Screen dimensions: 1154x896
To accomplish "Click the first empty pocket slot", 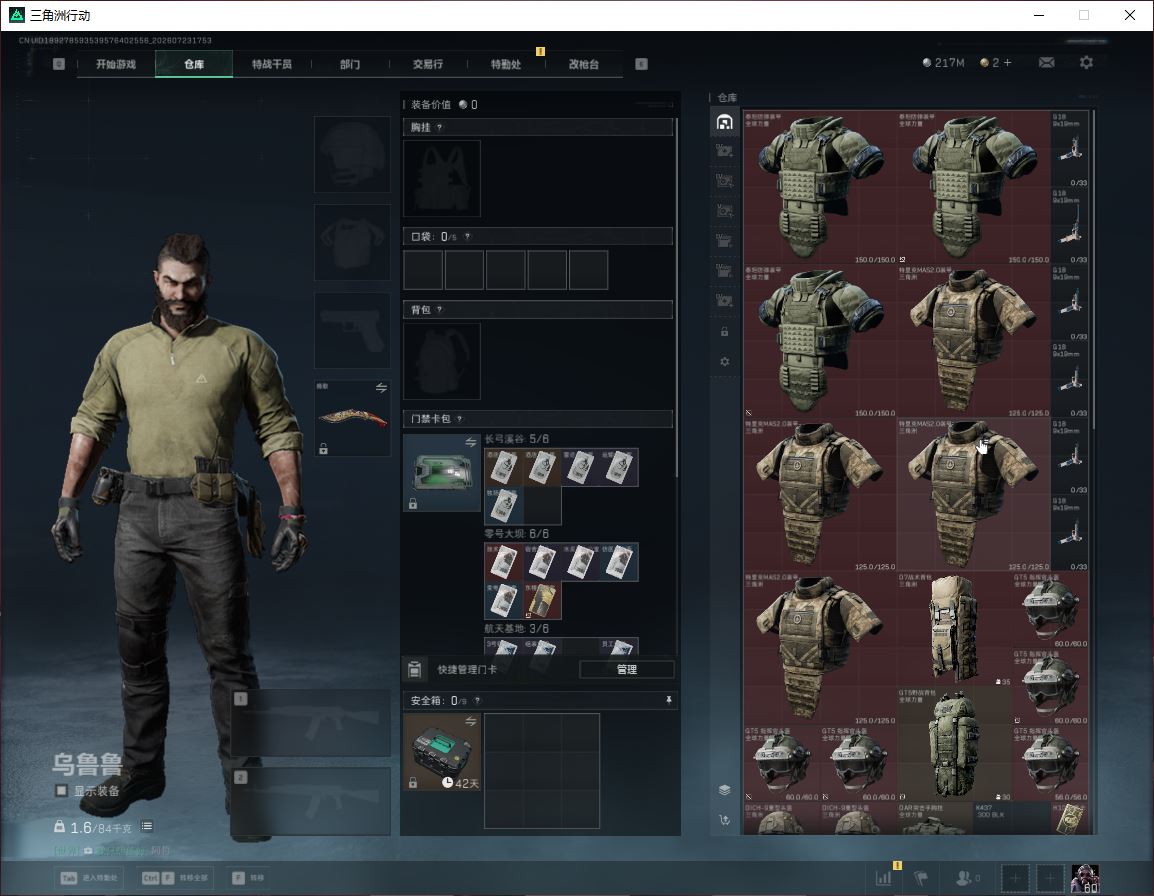I will coord(423,269).
